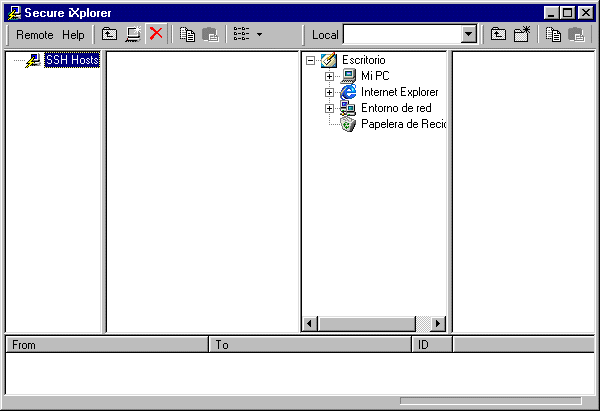Click the status bar progress indicator
This screenshot has width=600, height=411.
[x=491, y=401]
